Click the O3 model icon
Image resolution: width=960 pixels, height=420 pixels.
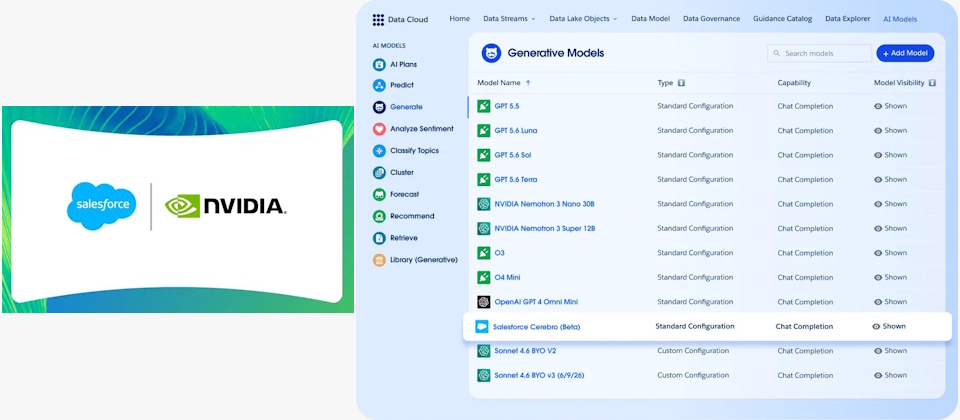click(x=484, y=253)
